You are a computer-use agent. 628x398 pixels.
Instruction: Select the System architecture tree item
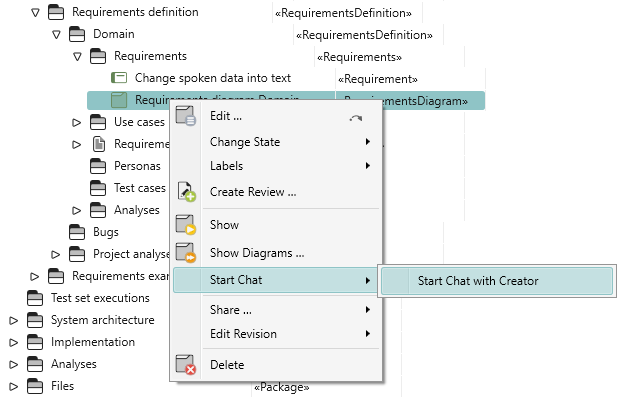pyautogui.click(x=103, y=320)
